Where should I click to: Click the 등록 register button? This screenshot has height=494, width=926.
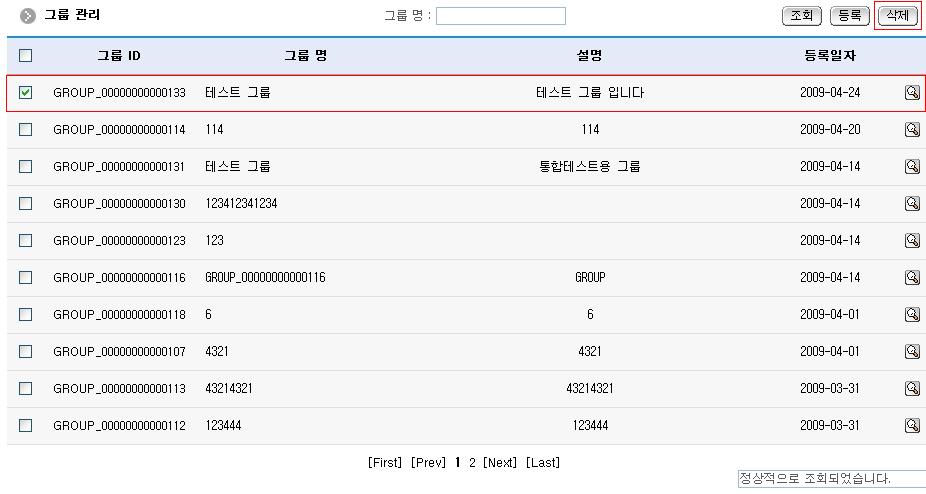849,16
